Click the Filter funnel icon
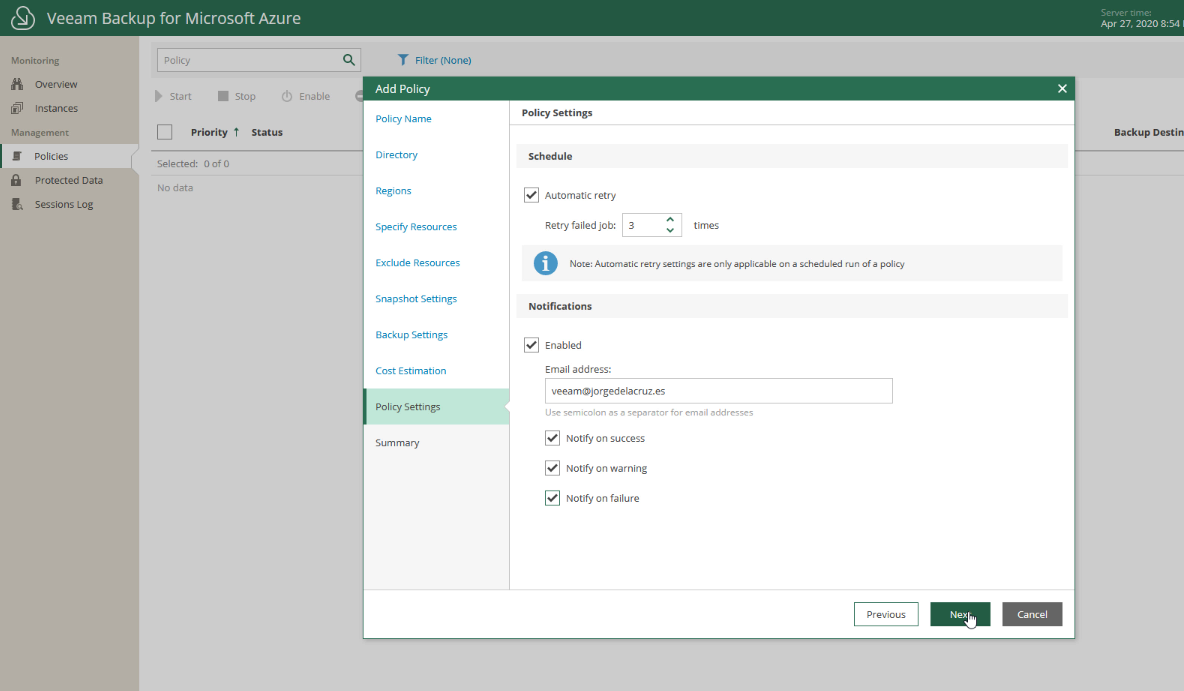This screenshot has width=1184, height=691. click(403, 60)
